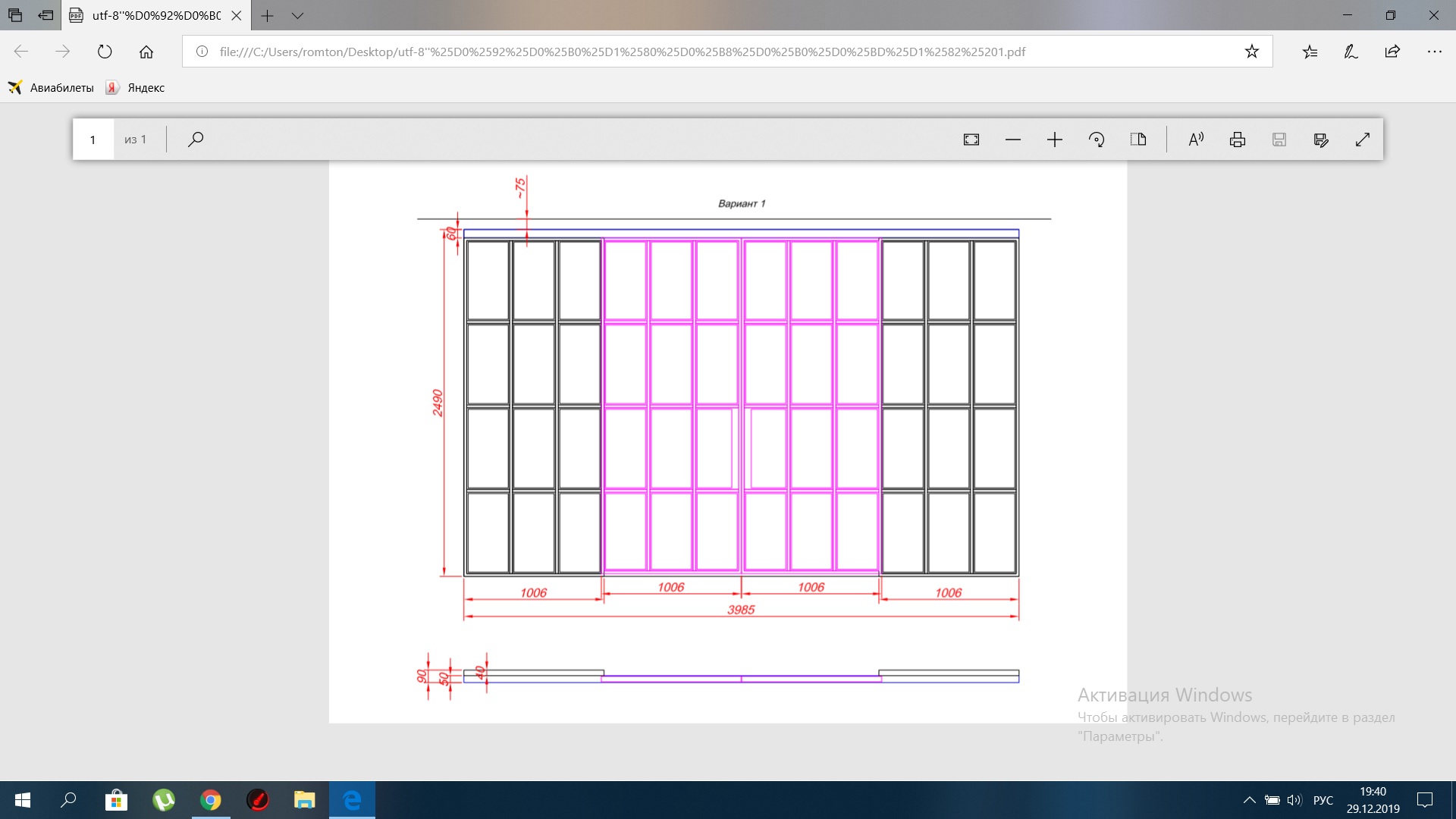Open the tab preview dropdown chevron
This screenshot has width=1456, height=819.
[x=297, y=15]
